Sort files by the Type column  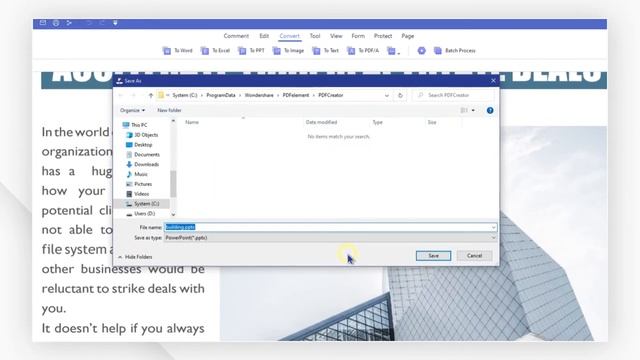(x=378, y=122)
